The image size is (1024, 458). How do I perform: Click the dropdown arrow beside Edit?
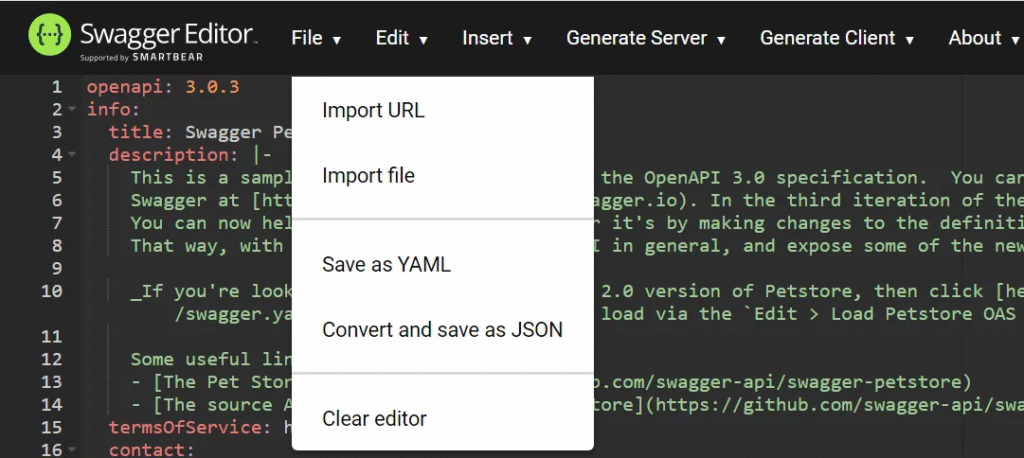tap(423, 41)
